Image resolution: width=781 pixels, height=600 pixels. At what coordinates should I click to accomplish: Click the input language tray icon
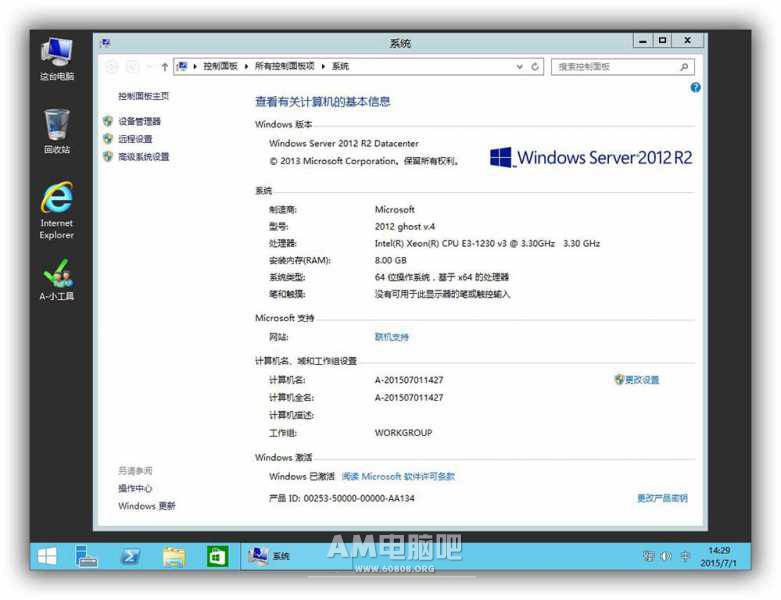685,556
